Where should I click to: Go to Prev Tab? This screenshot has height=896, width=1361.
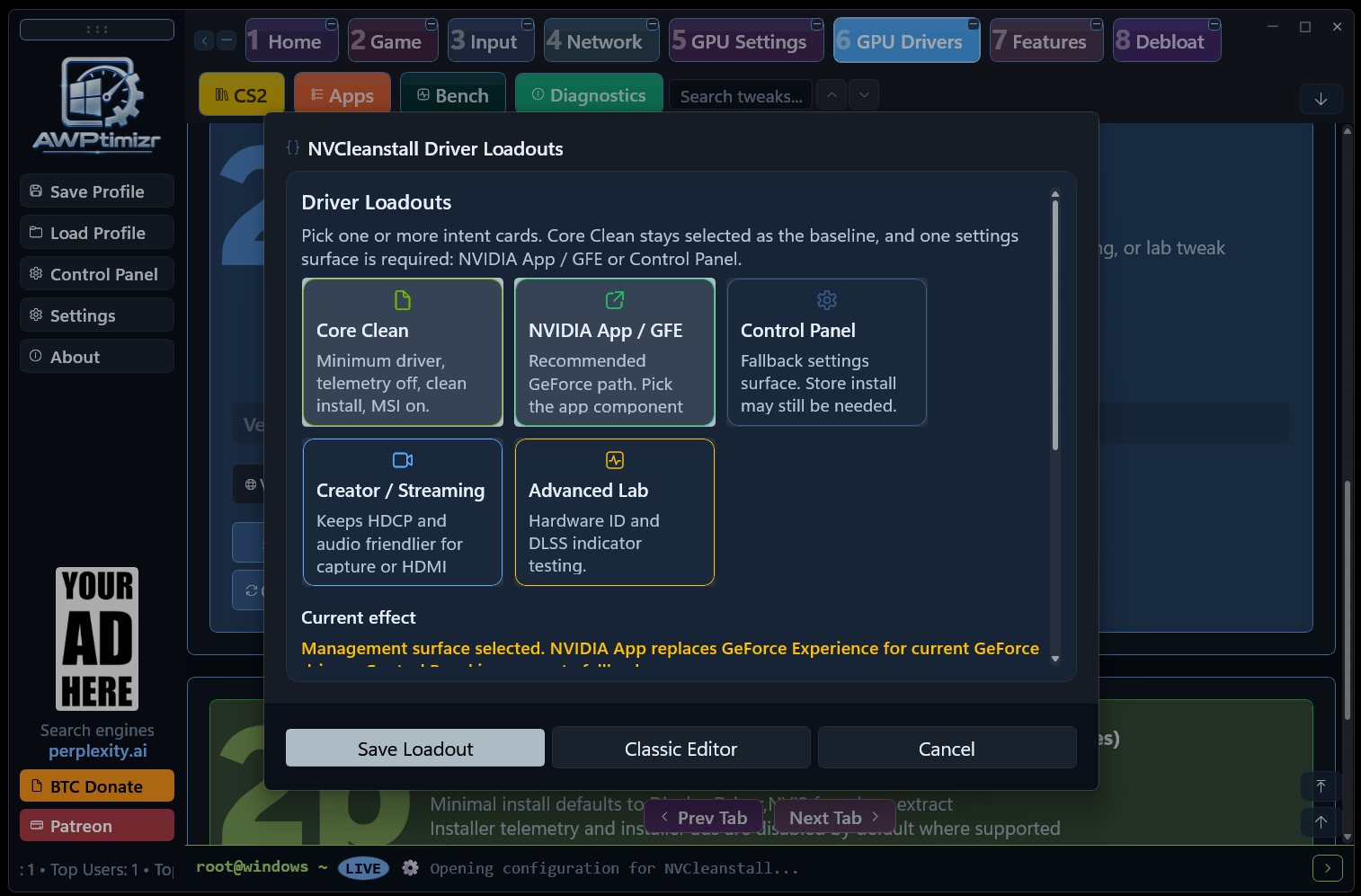(x=704, y=818)
